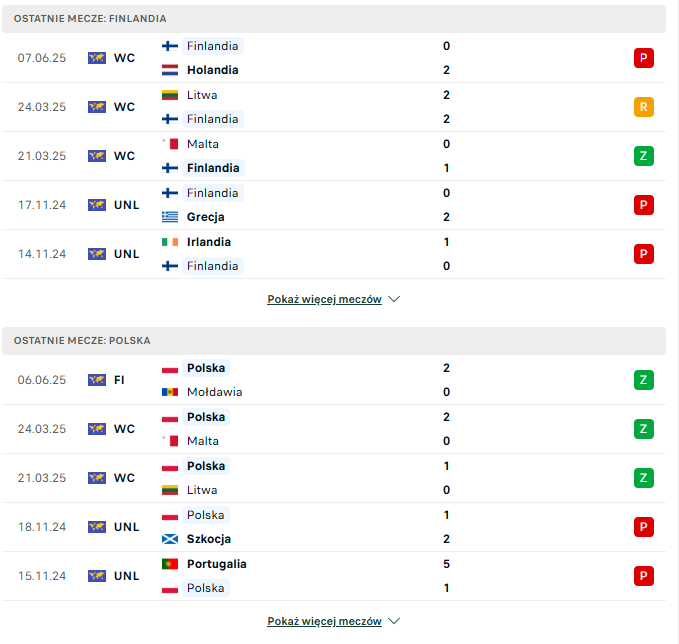Open the Irlandia team name link

pyautogui.click(x=209, y=242)
